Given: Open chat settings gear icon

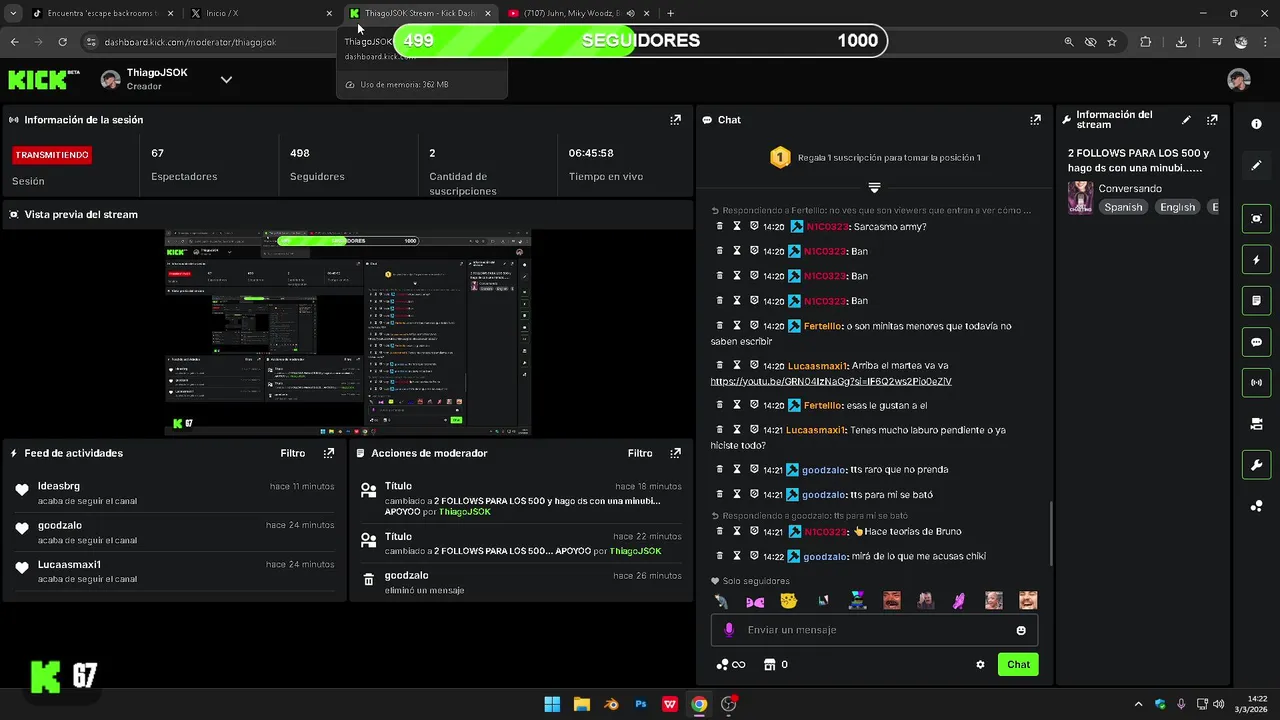Looking at the screenshot, I should (980, 664).
